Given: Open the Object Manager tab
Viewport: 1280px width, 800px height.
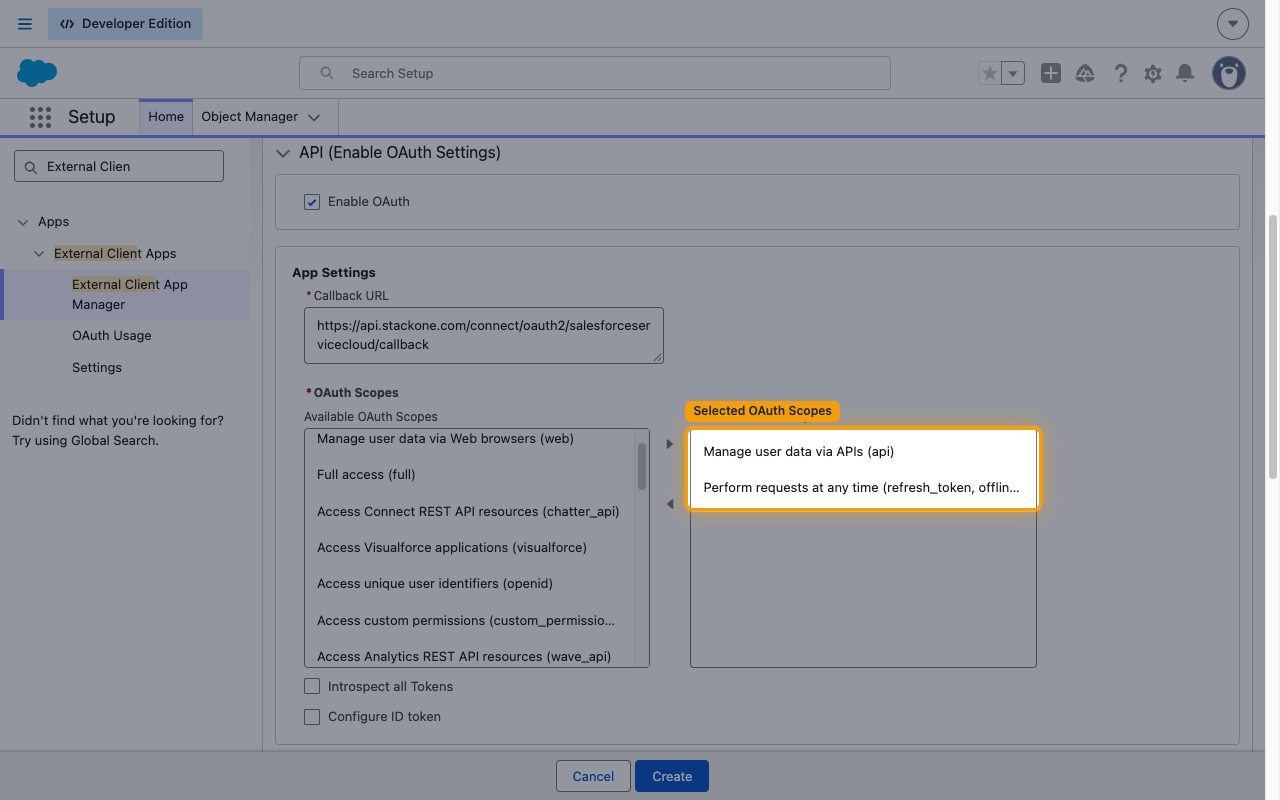Looking at the screenshot, I should click(249, 116).
